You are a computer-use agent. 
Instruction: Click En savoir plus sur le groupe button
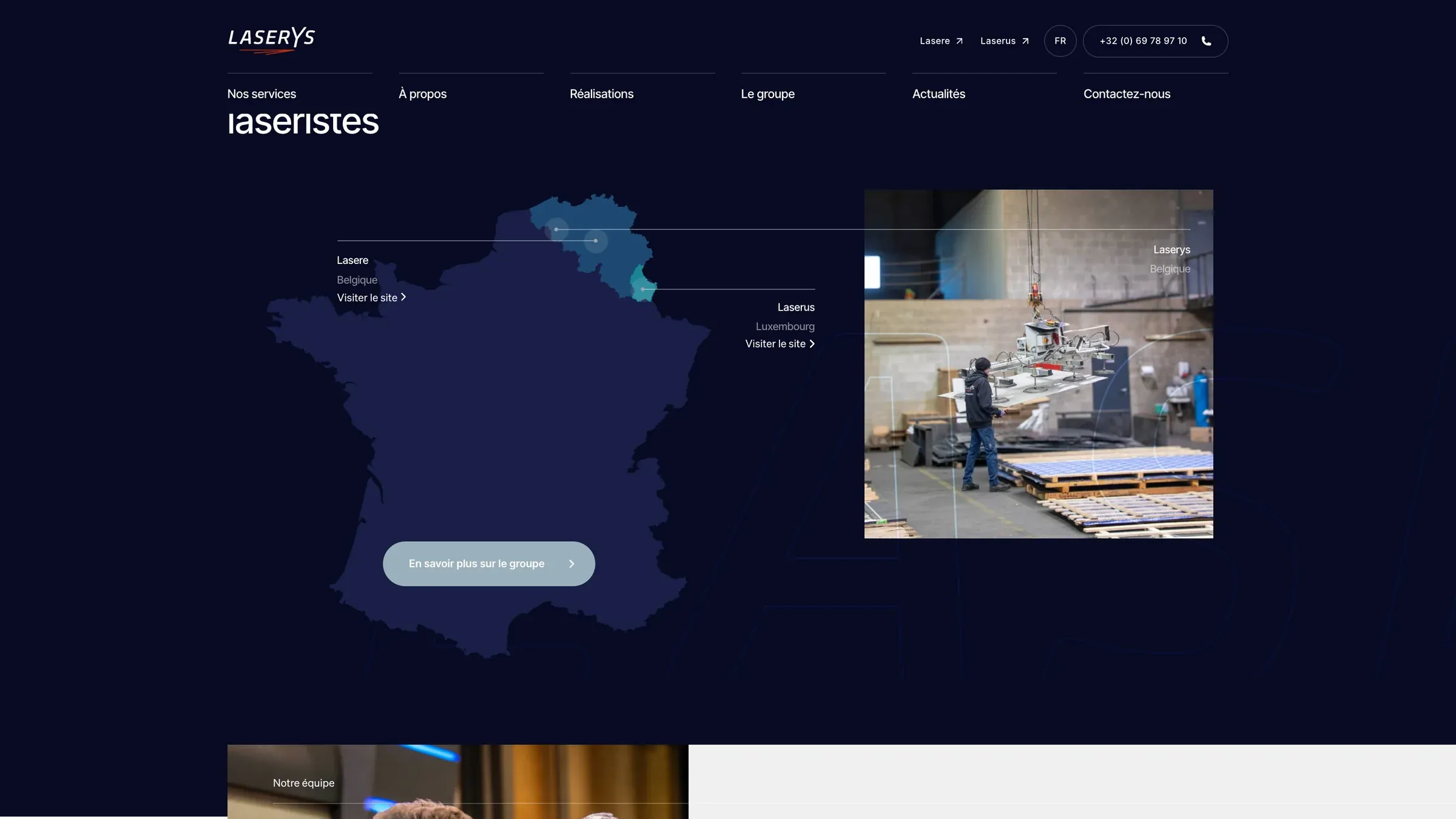[488, 564]
